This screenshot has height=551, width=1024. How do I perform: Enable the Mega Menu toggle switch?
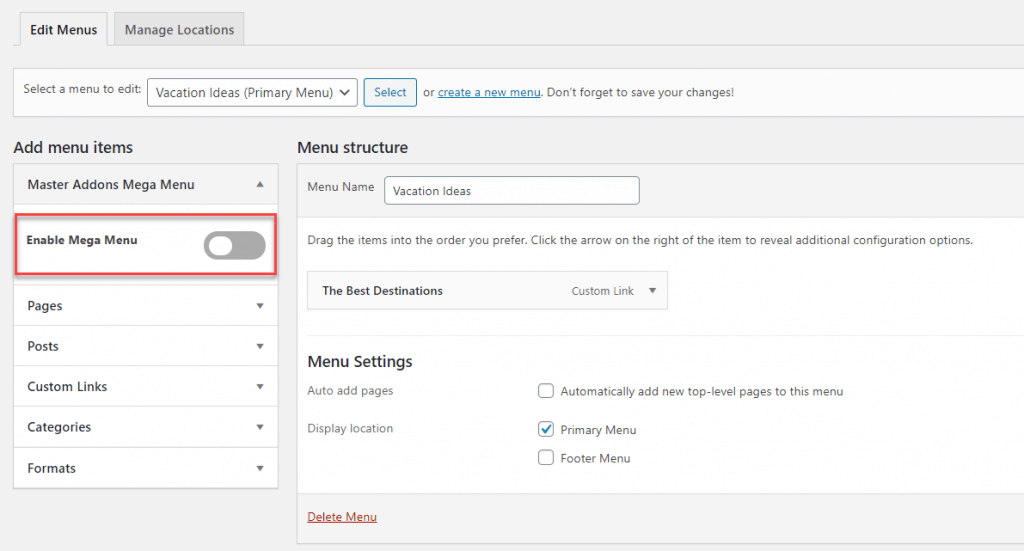pyautogui.click(x=234, y=245)
